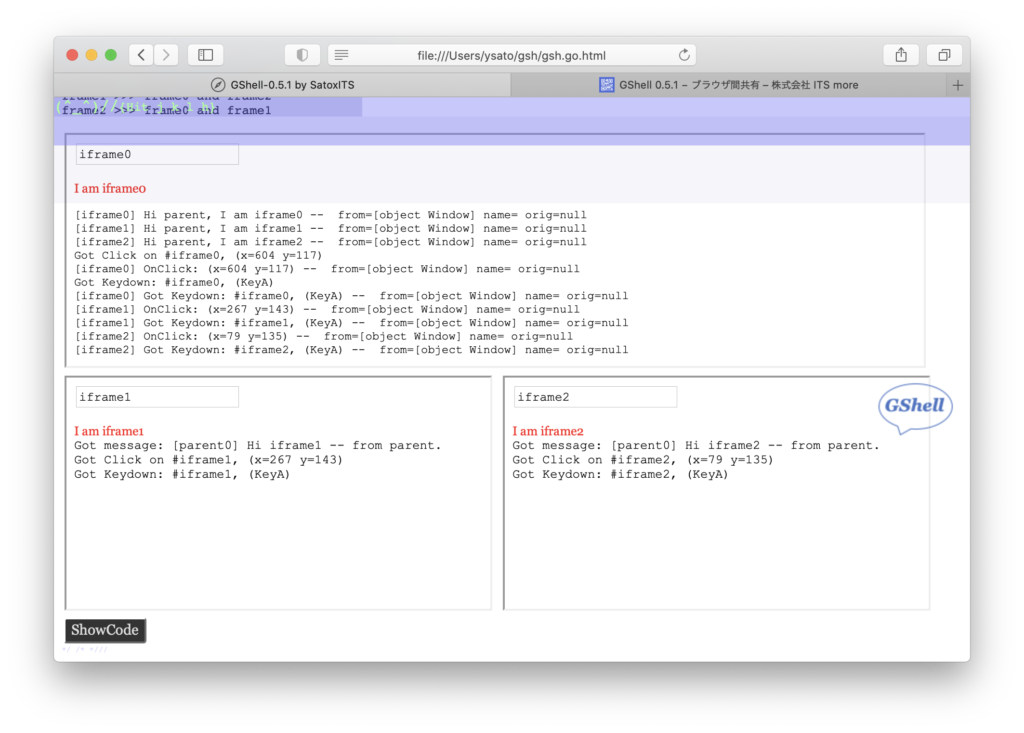This screenshot has height=733, width=1024.
Task: Click the red "I am iframe0" heading
Action: click(111, 188)
